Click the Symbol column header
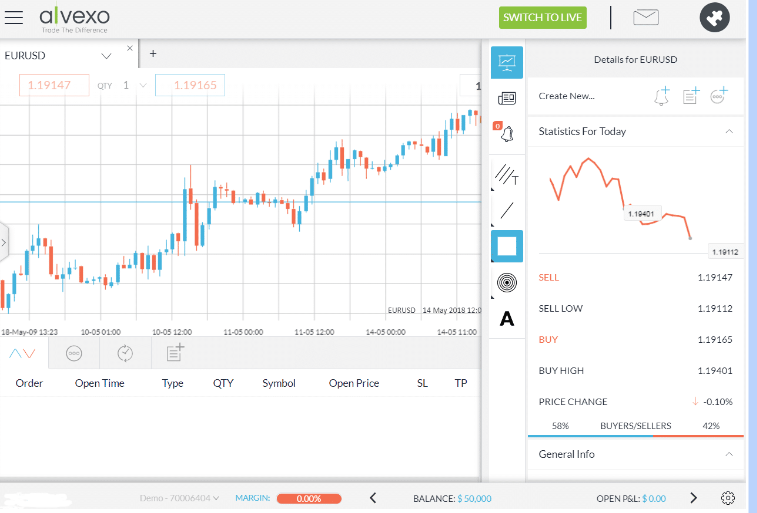757x513 pixels. click(x=279, y=384)
